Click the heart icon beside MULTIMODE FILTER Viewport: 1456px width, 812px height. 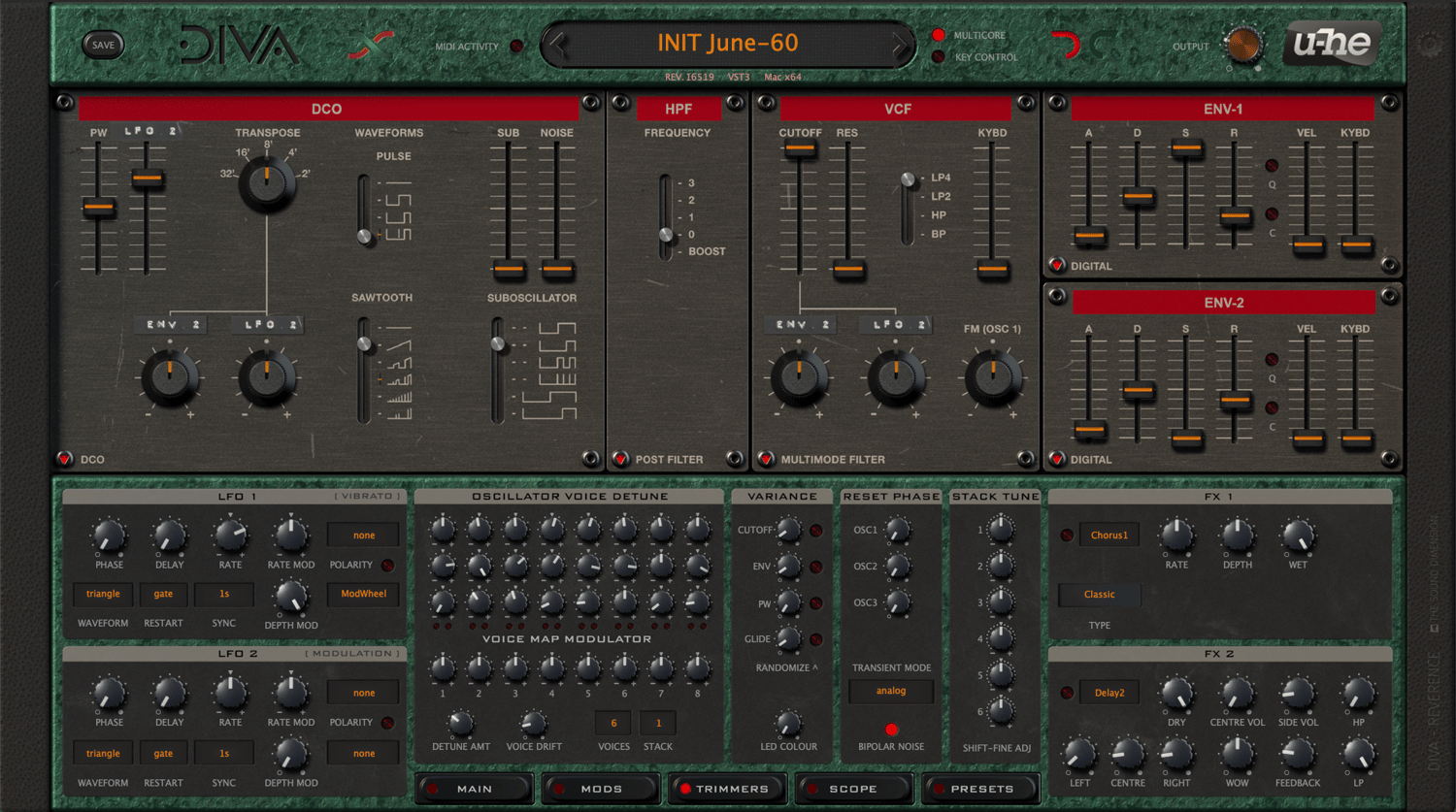pyautogui.click(x=766, y=459)
